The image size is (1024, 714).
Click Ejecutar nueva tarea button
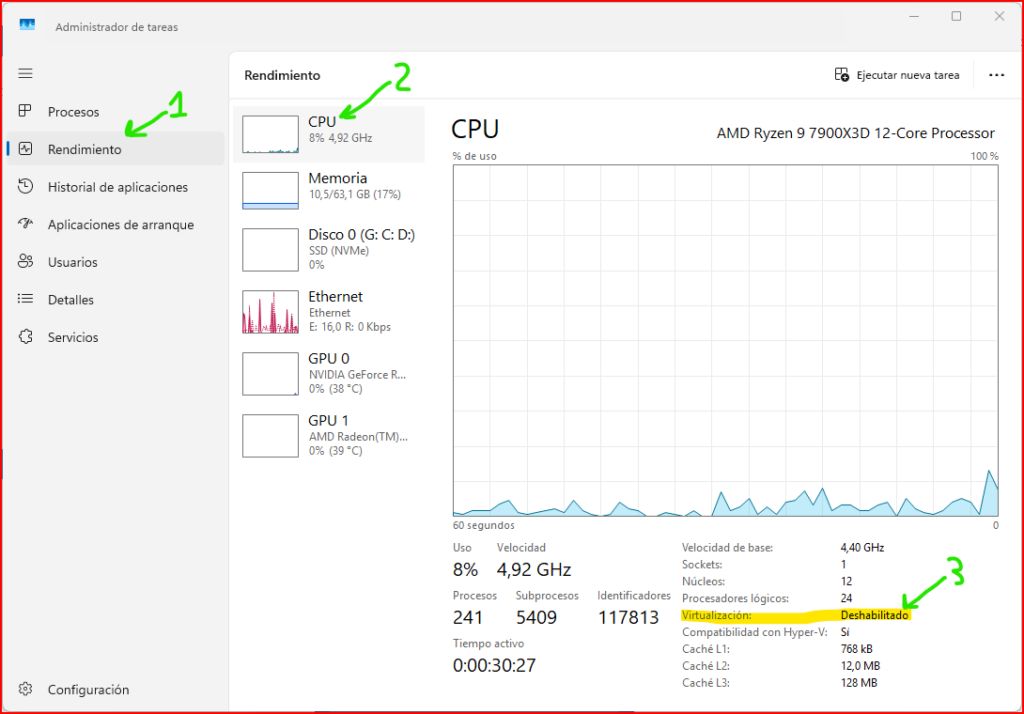click(x=897, y=75)
